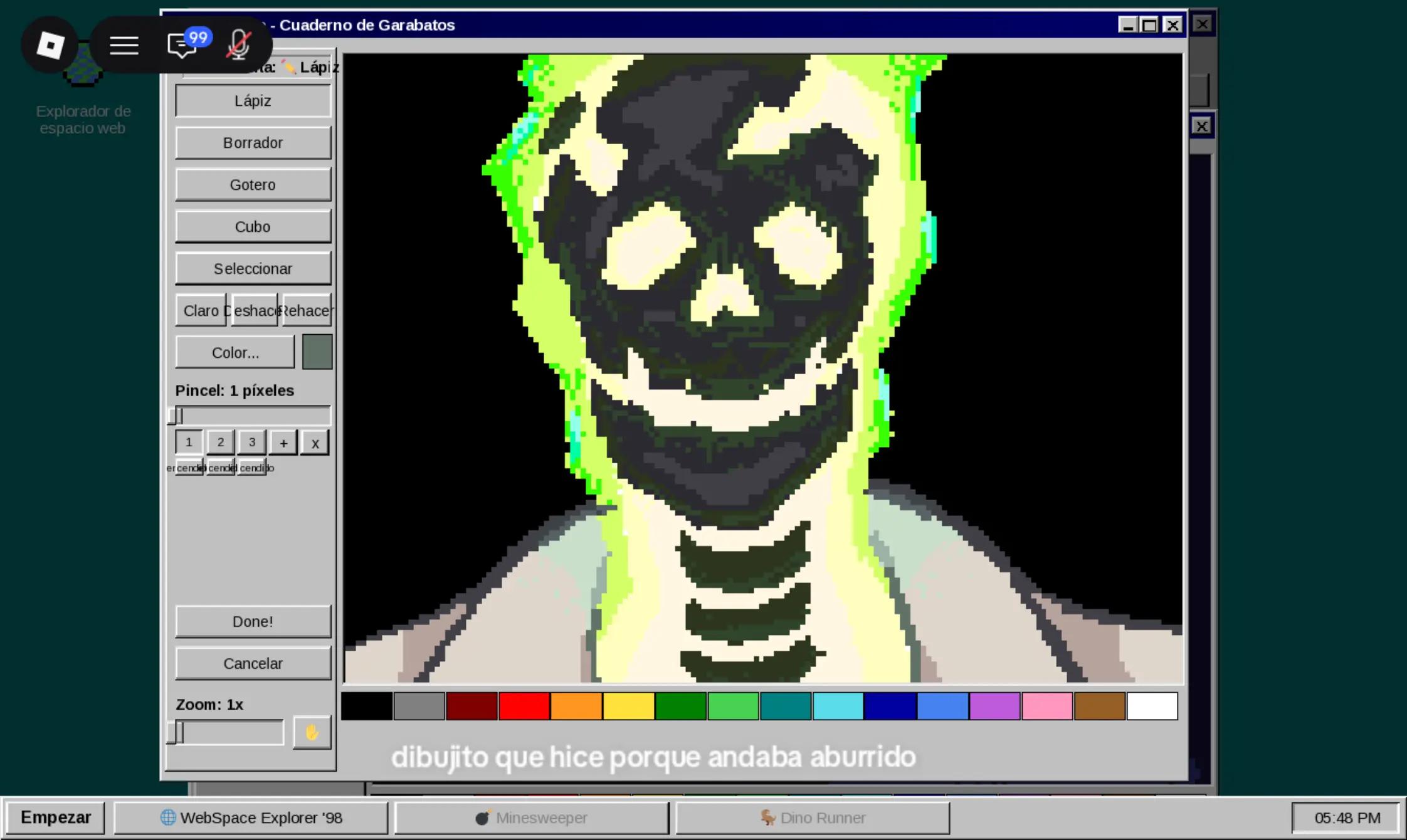Pick white from the palette
The height and width of the screenshot is (840, 1407).
(x=1152, y=706)
